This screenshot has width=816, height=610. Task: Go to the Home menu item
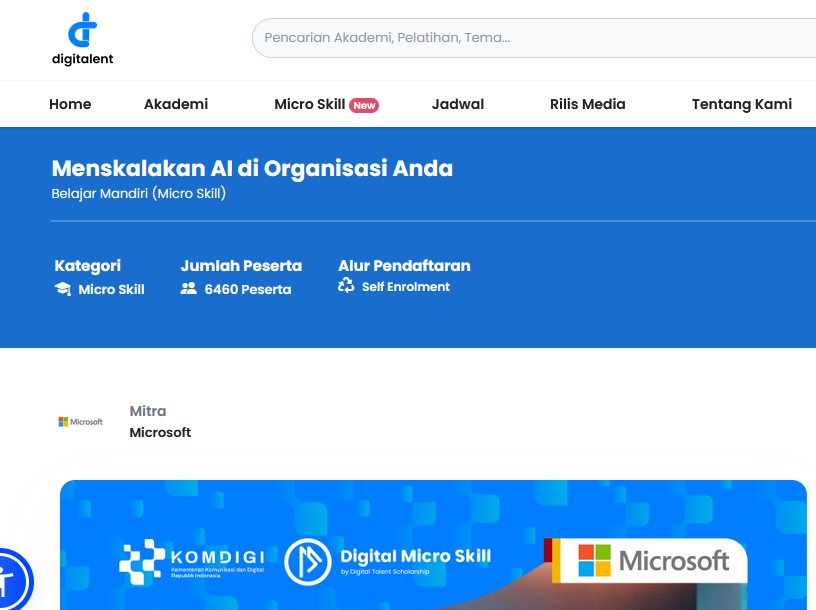coord(70,104)
